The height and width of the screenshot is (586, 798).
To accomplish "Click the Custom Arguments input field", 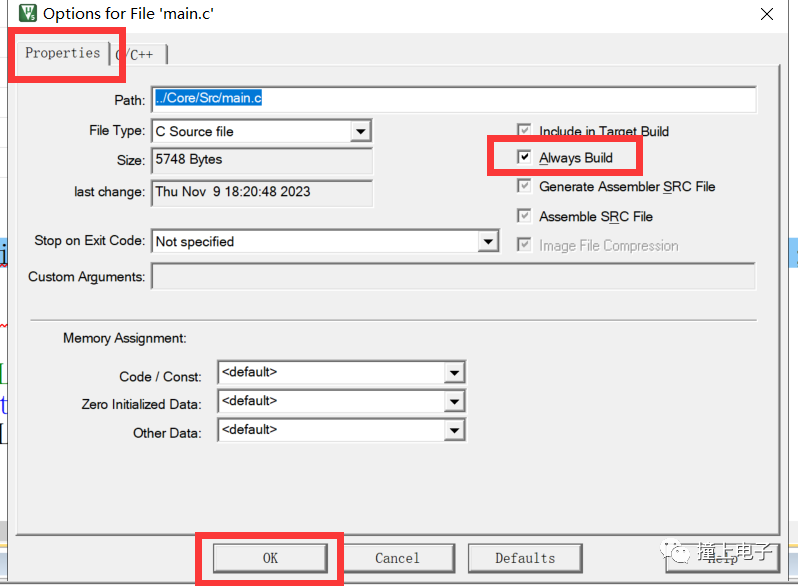I will click(x=453, y=276).
